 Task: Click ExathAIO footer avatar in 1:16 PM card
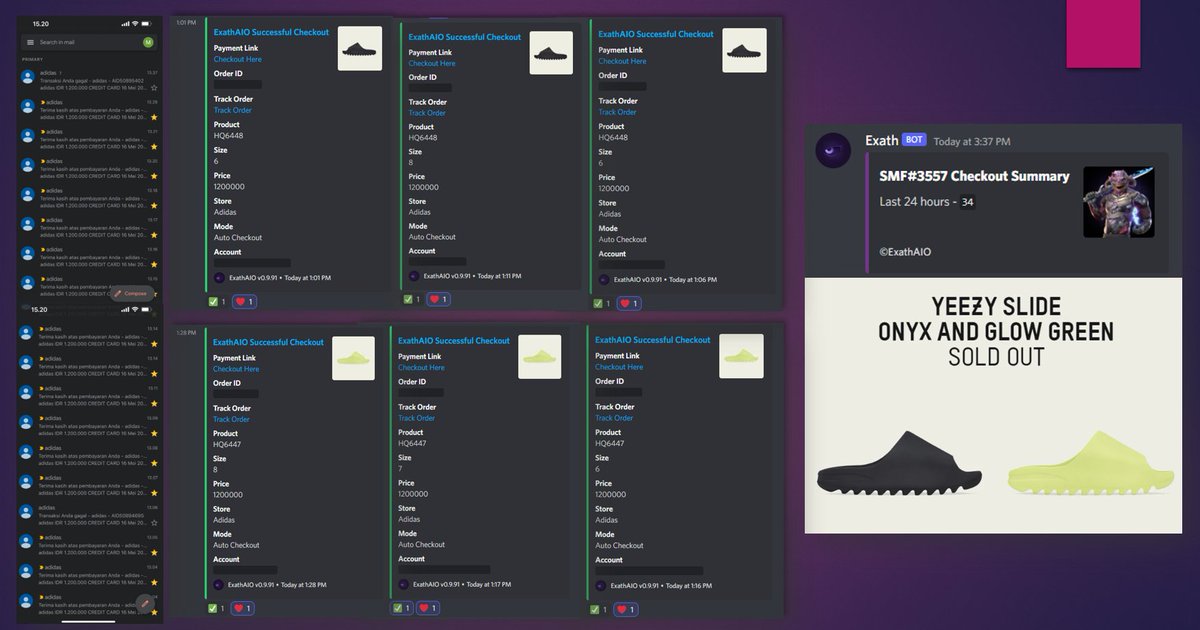point(602,586)
